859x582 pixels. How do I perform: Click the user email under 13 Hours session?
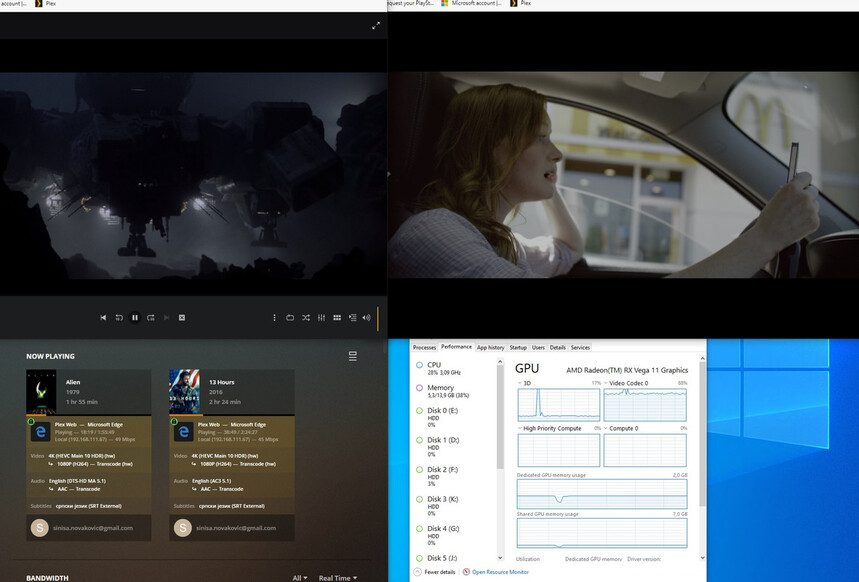pos(236,528)
